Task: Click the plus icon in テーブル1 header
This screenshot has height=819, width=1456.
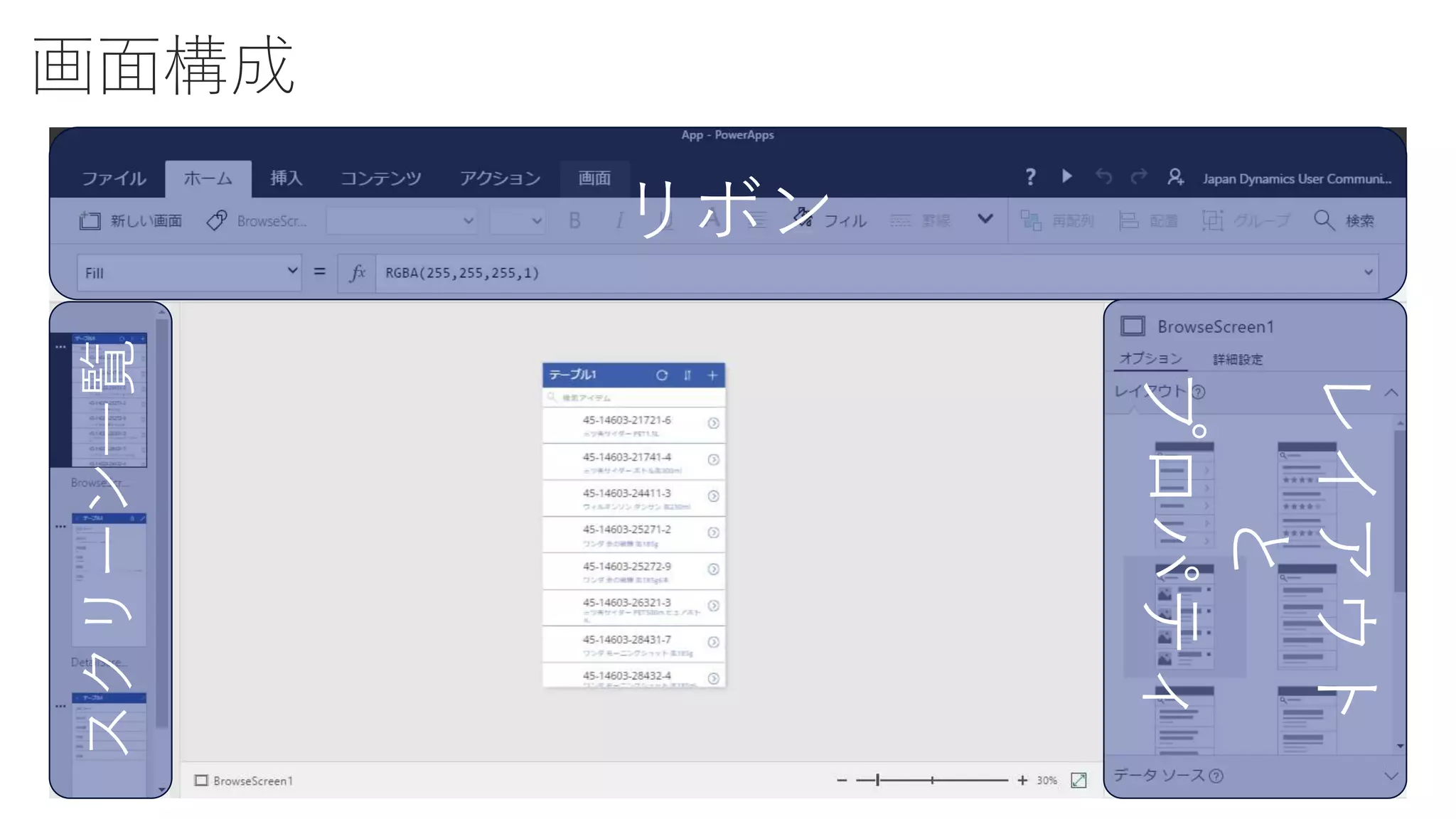Action: tap(712, 375)
